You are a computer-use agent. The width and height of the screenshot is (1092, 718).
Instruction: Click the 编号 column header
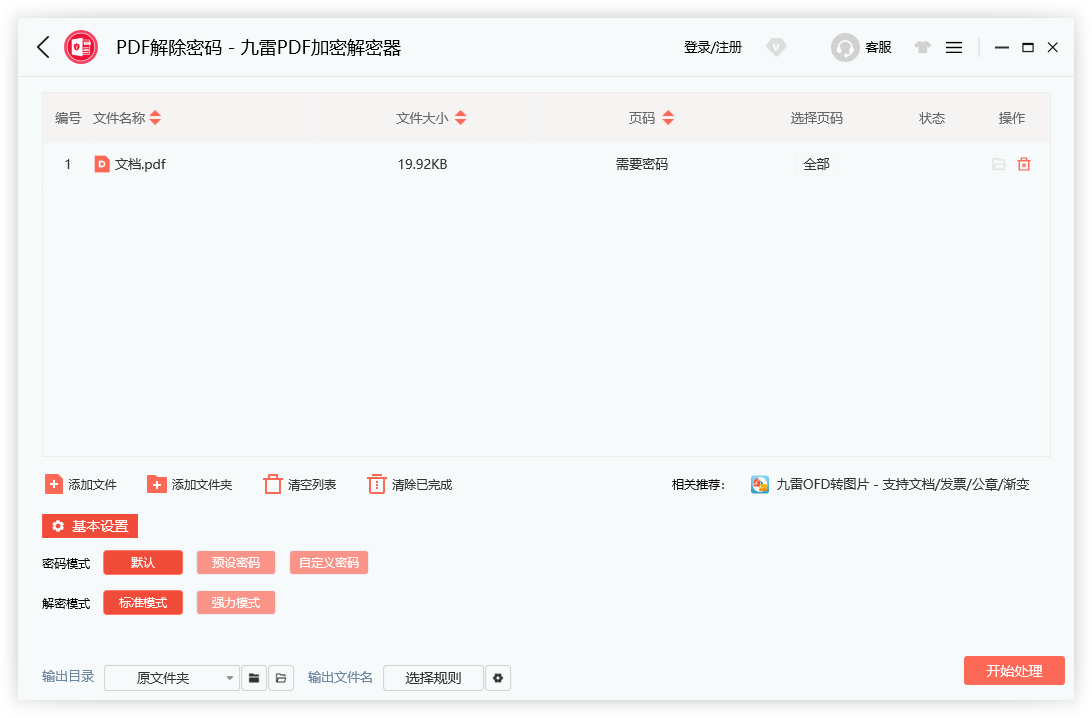coord(68,118)
